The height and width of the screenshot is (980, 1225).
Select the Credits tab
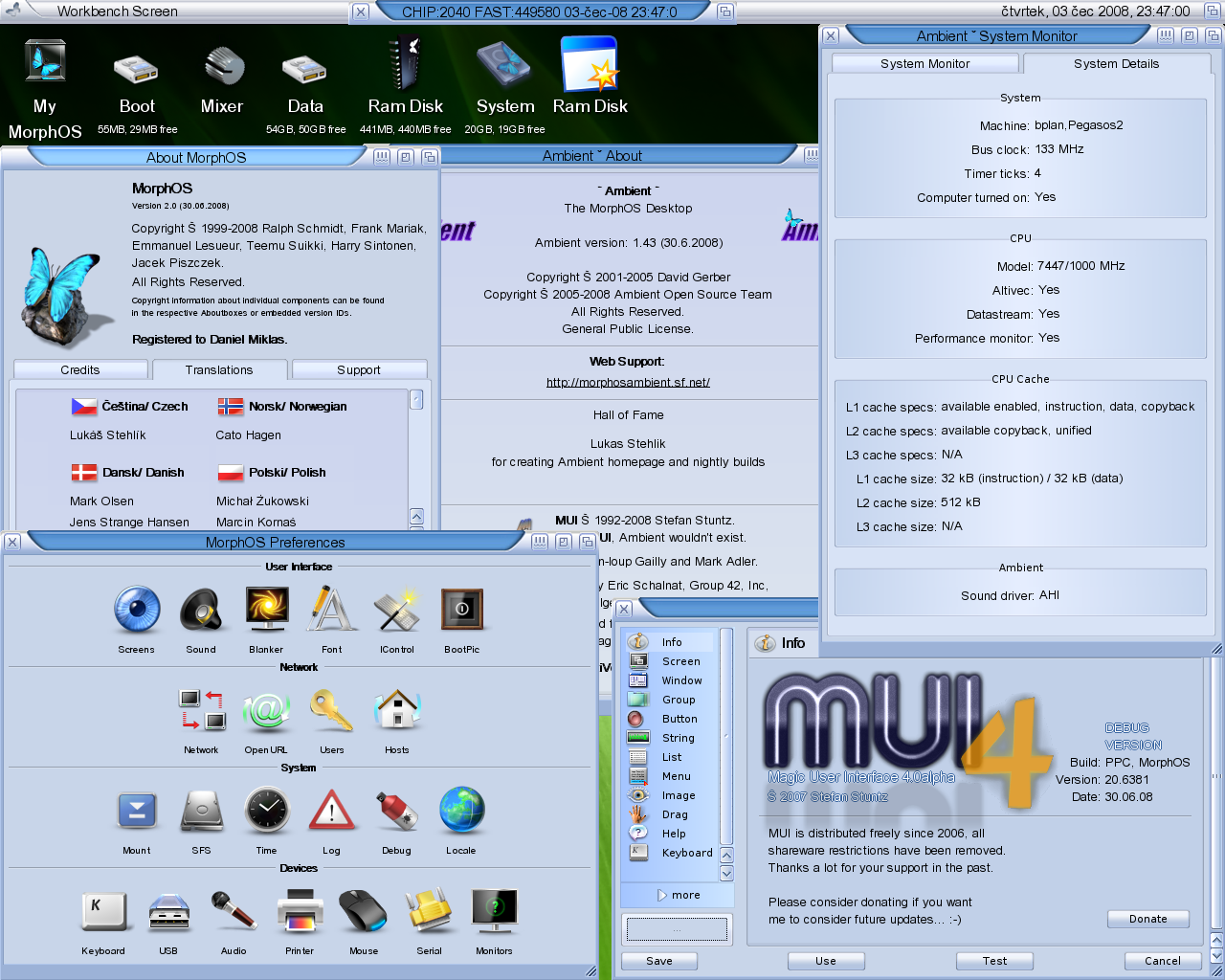pos(80,370)
